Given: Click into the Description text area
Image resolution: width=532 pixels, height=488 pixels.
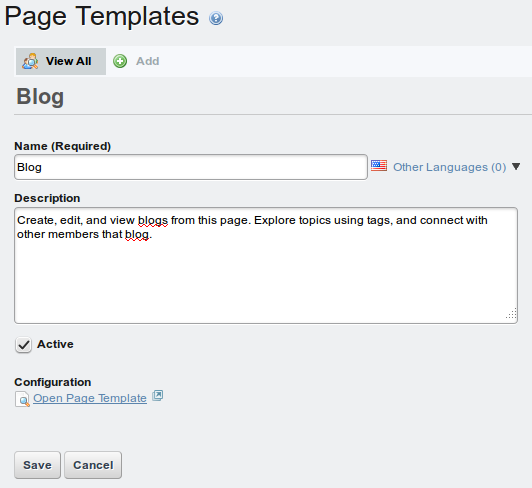Looking at the screenshot, I should pyautogui.click(x=266, y=265).
